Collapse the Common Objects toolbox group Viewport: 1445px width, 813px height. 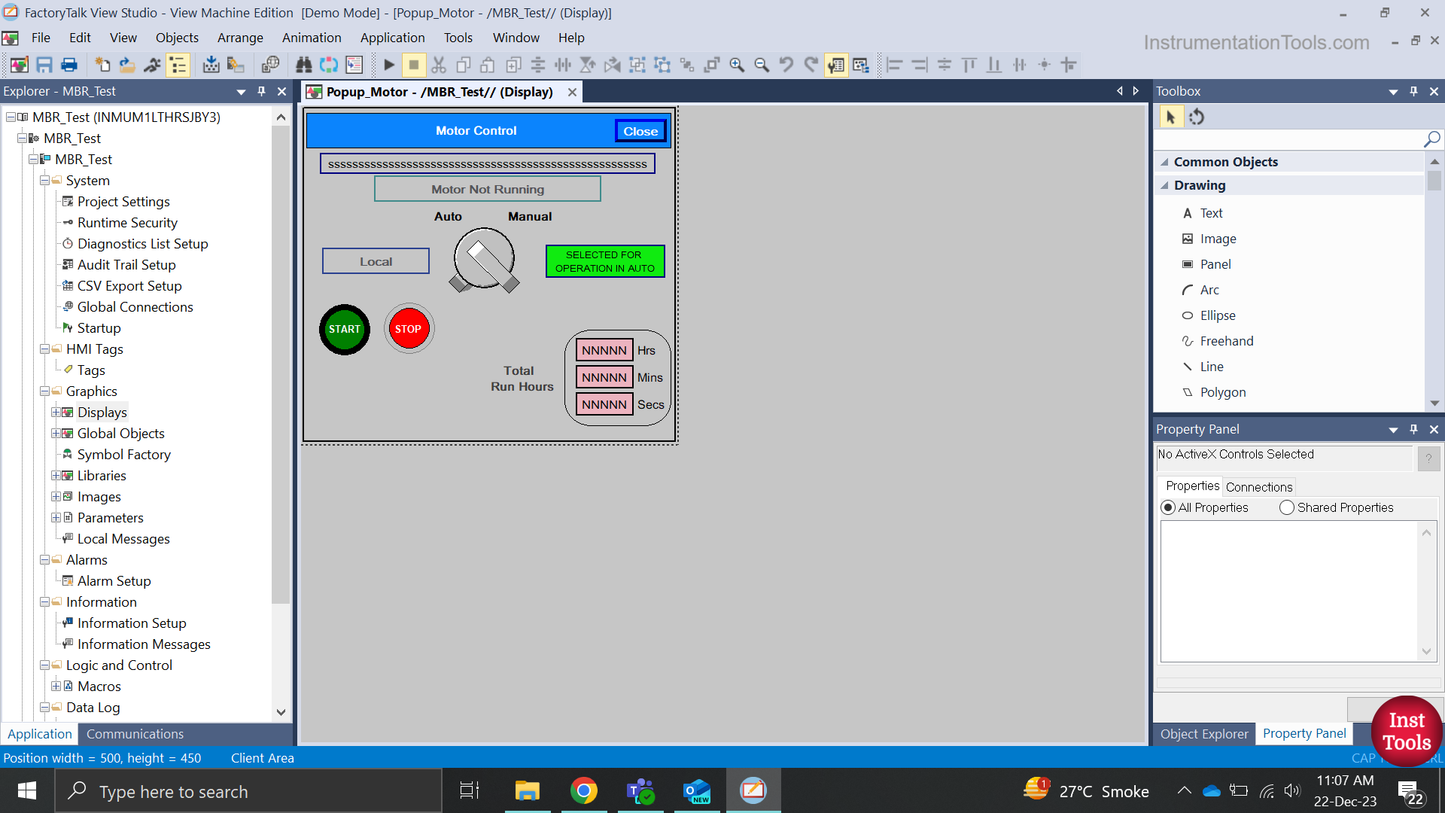point(1164,162)
